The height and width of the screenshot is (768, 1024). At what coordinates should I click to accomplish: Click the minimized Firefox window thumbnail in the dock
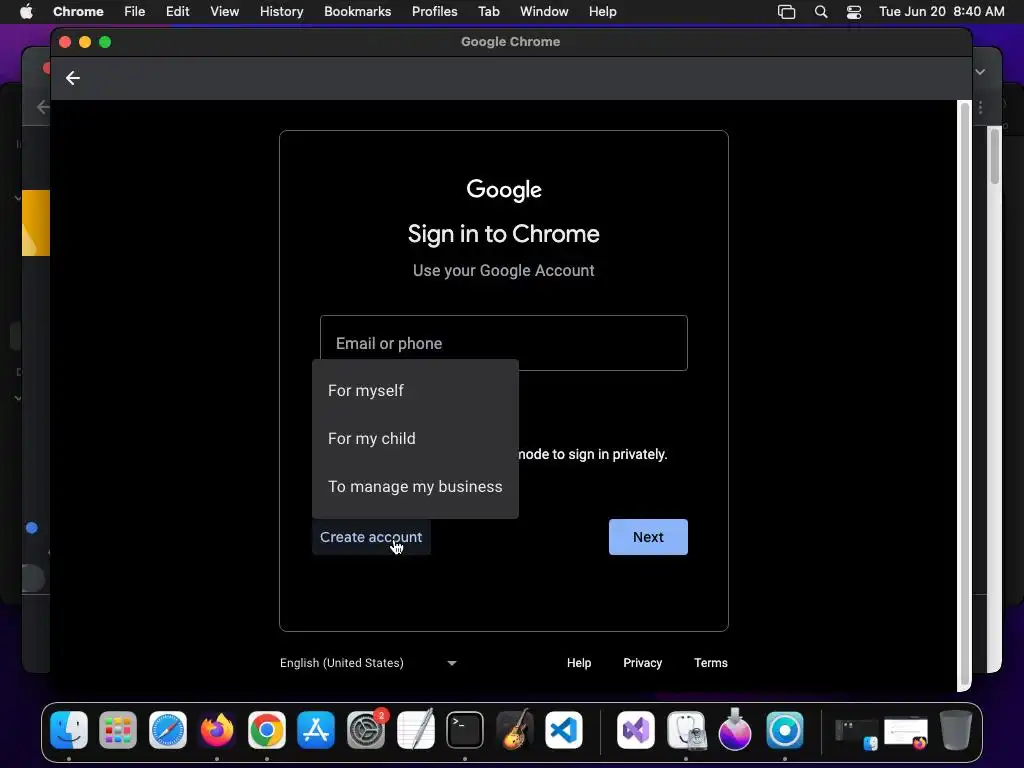pos(906,733)
